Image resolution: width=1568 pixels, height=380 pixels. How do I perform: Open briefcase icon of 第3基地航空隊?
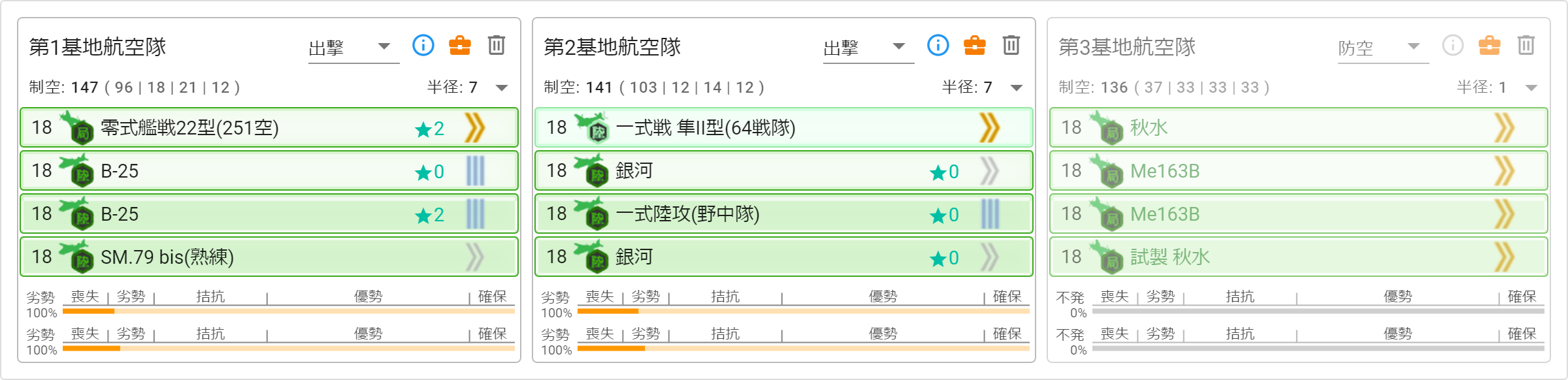pos(1490,46)
